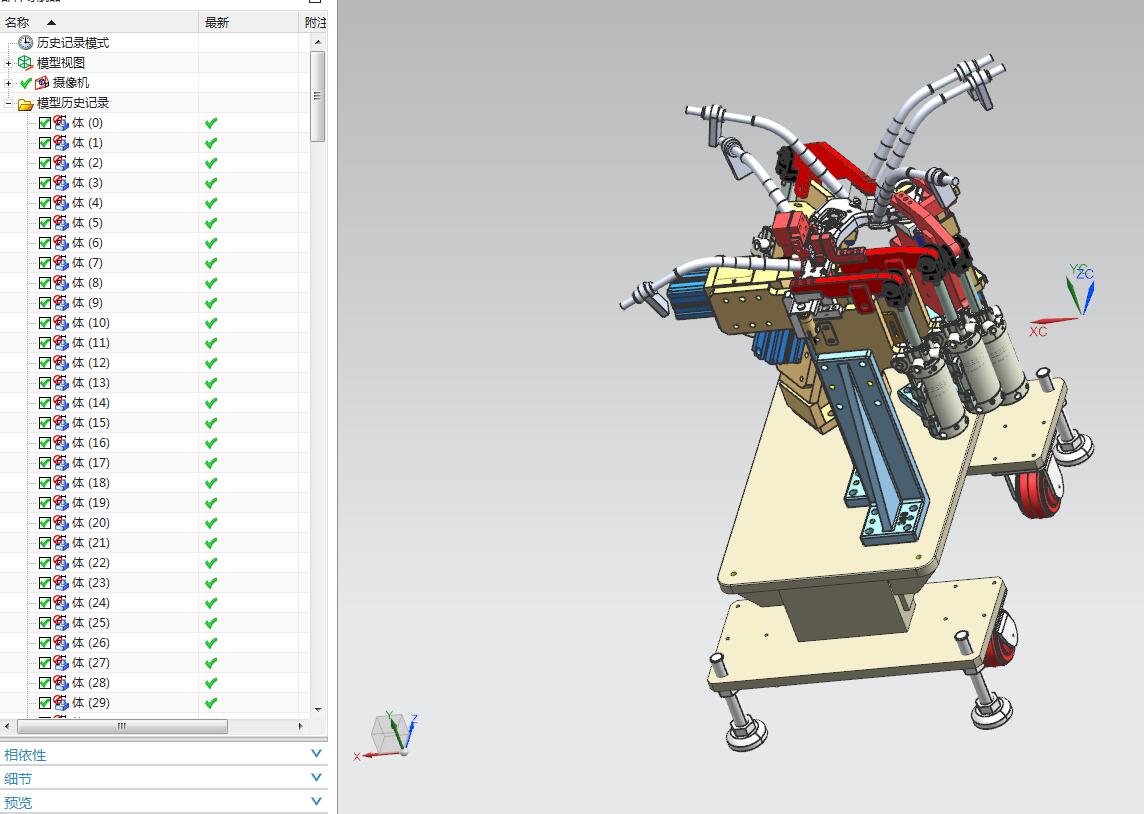Click the body feature icon of 体 (8)
Viewport: 1144px width, 814px height.
point(61,282)
